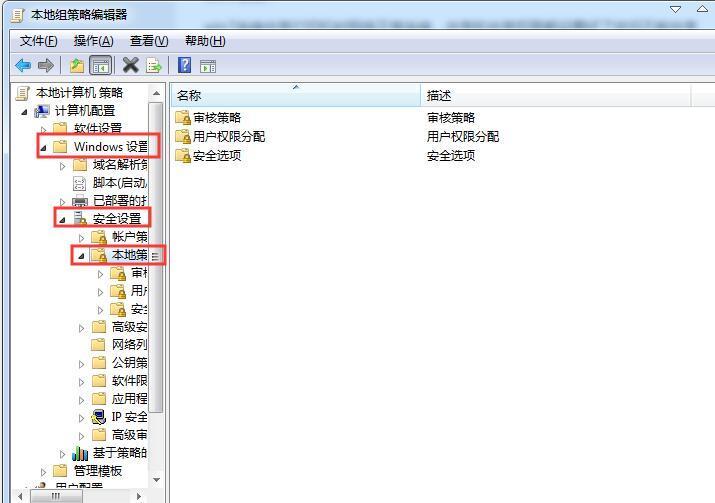Viewport: 715px width, 503px height.
Task: Select 用户权限分配 in the name list
Action: click(229, 136)
